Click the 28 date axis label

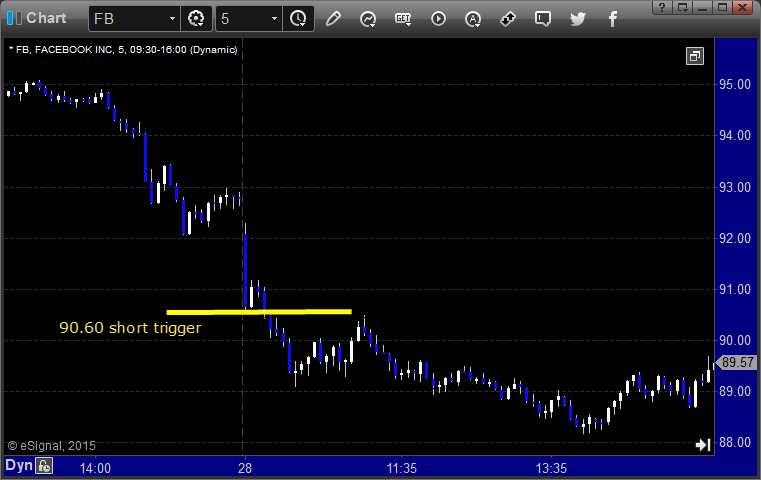tap(245, 468)
